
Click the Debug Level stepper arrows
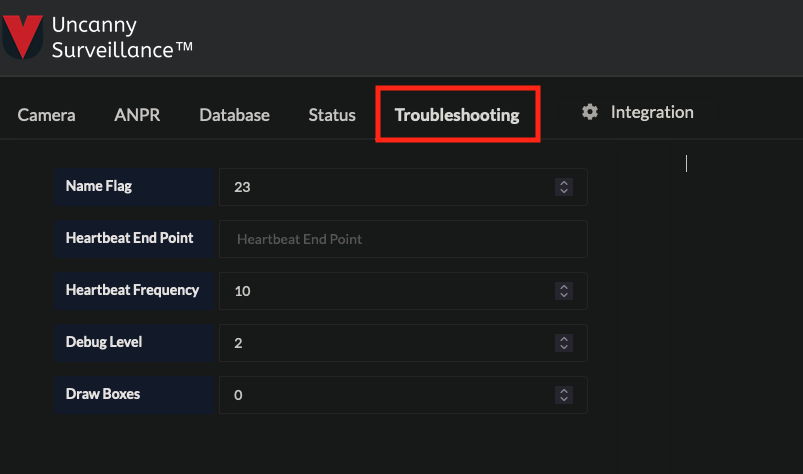point(564,343)
